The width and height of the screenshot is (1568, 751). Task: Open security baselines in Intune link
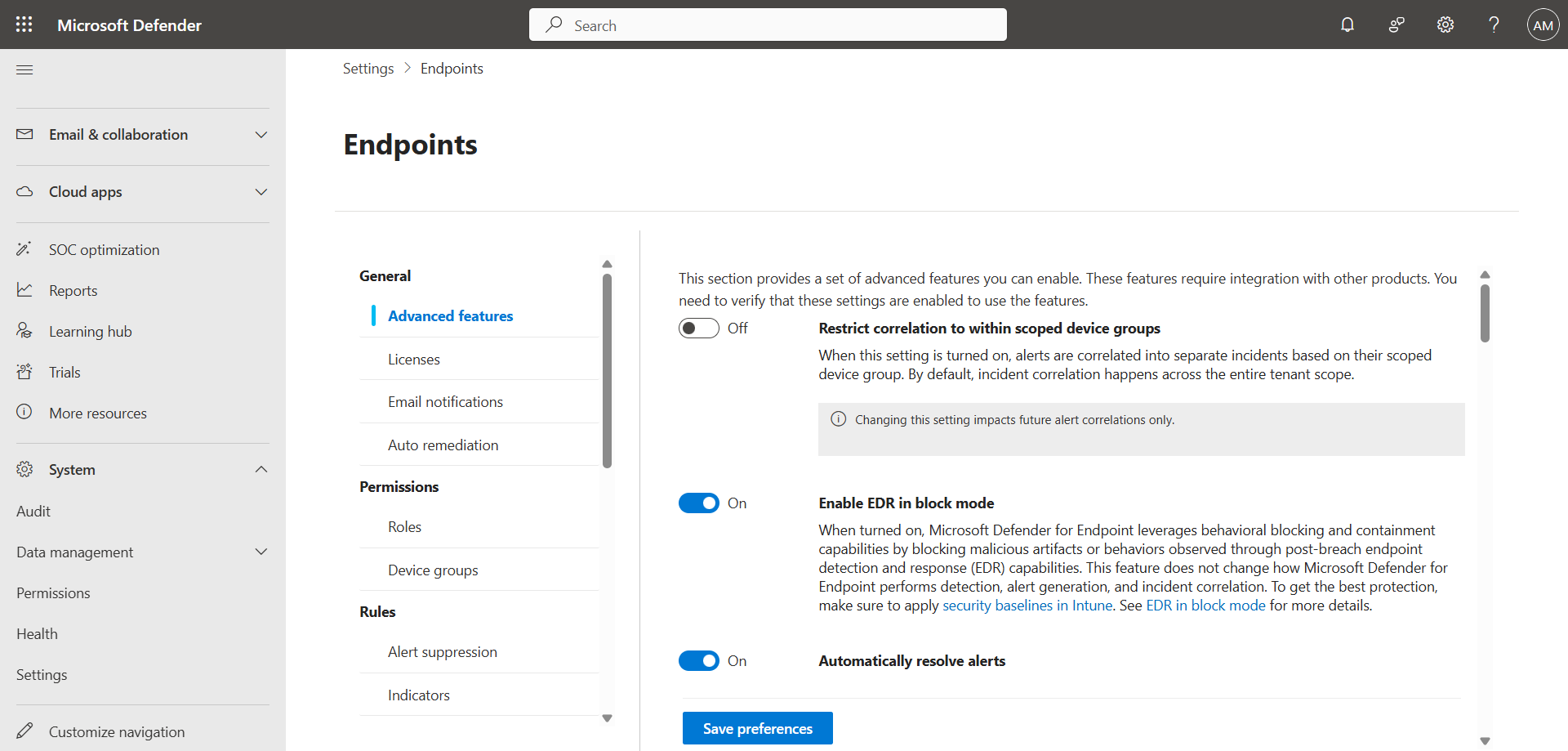[1027, 606]
